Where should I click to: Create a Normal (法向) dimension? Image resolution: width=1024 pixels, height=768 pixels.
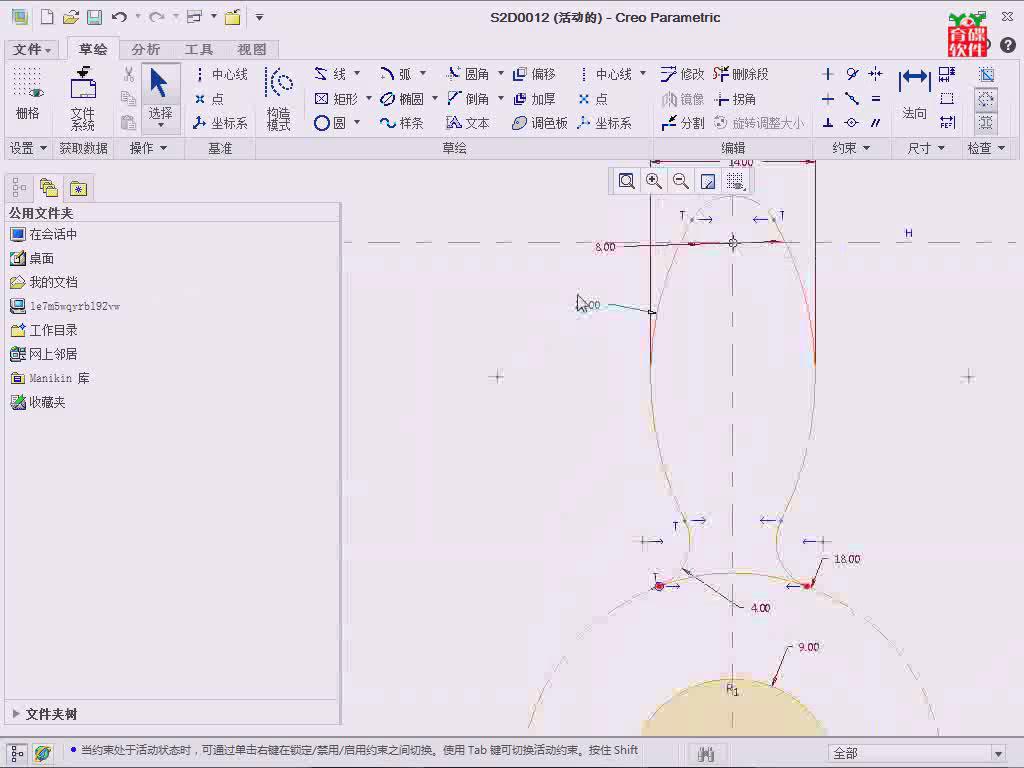914,93
